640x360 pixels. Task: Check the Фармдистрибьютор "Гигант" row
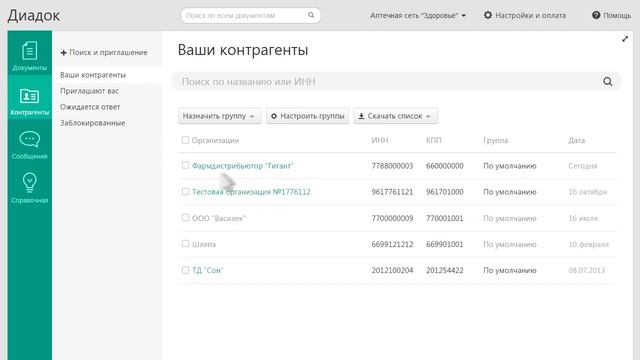pyautogui.click(x=185, y=165)
